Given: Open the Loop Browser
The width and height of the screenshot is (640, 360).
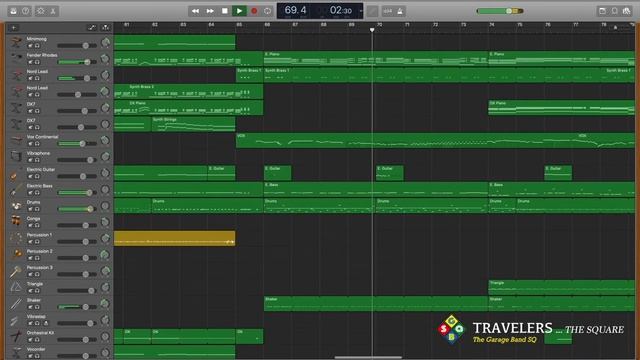Looking at the screenshot, I should (x=615, y=11).
